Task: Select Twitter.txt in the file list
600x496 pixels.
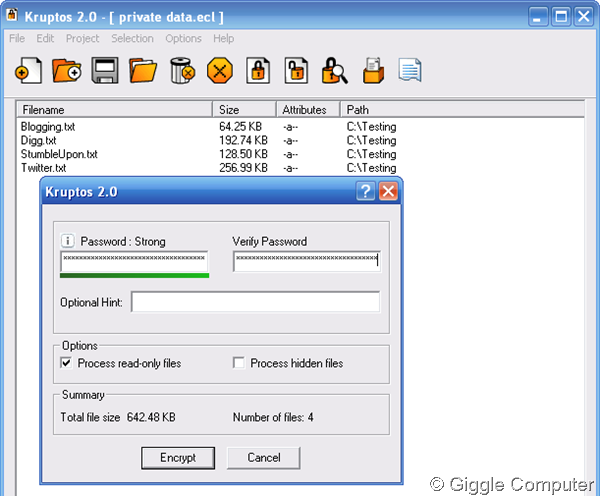Action: coord(43,168)
